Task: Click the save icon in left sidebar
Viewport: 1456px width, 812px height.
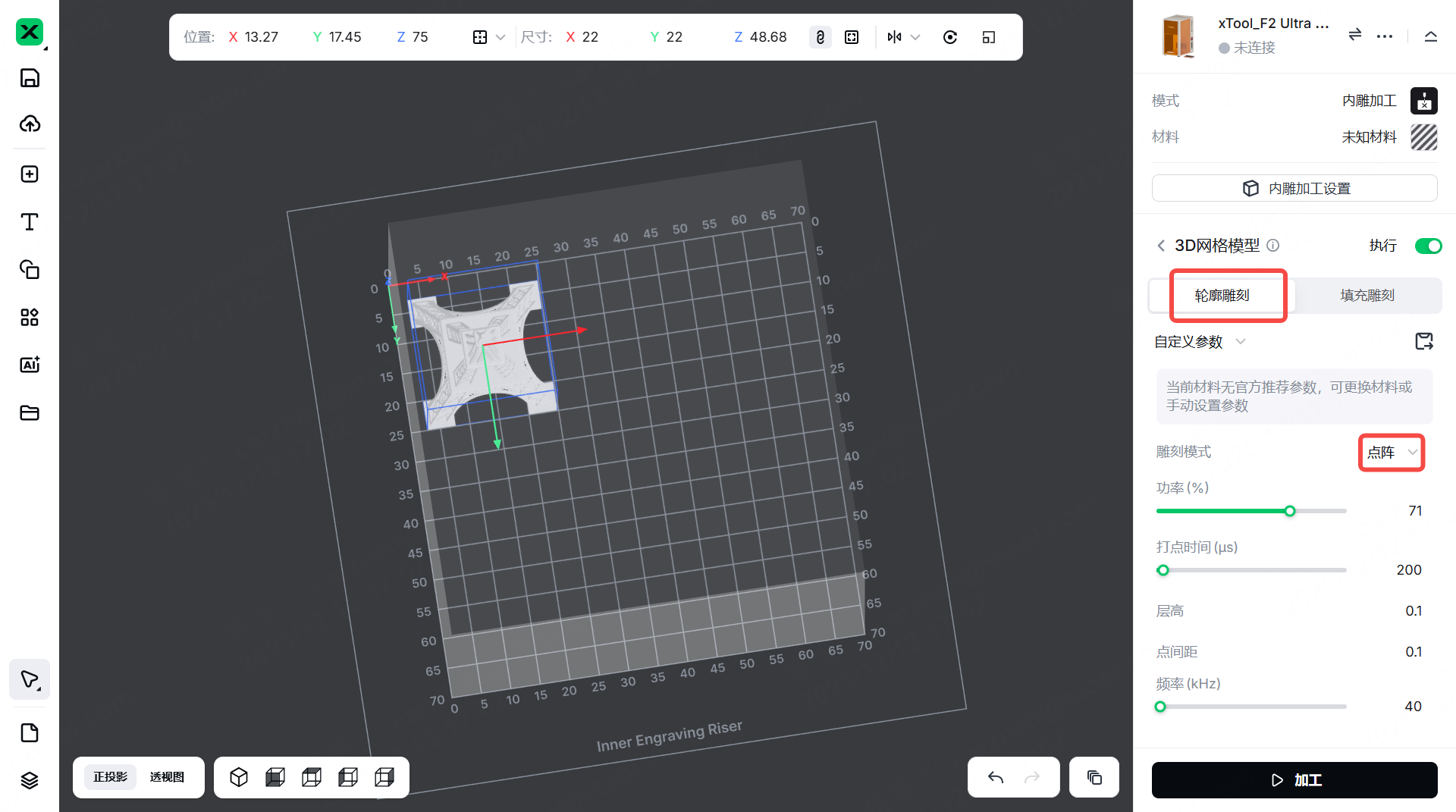Action: 30,78
